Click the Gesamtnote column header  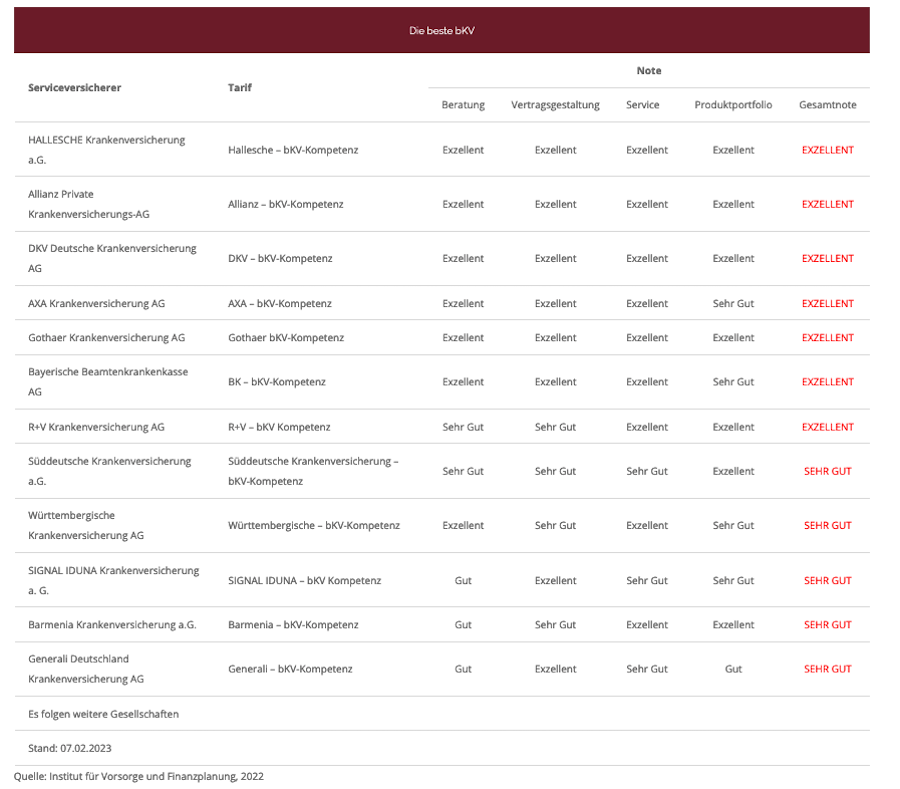[x=827, y=104]
